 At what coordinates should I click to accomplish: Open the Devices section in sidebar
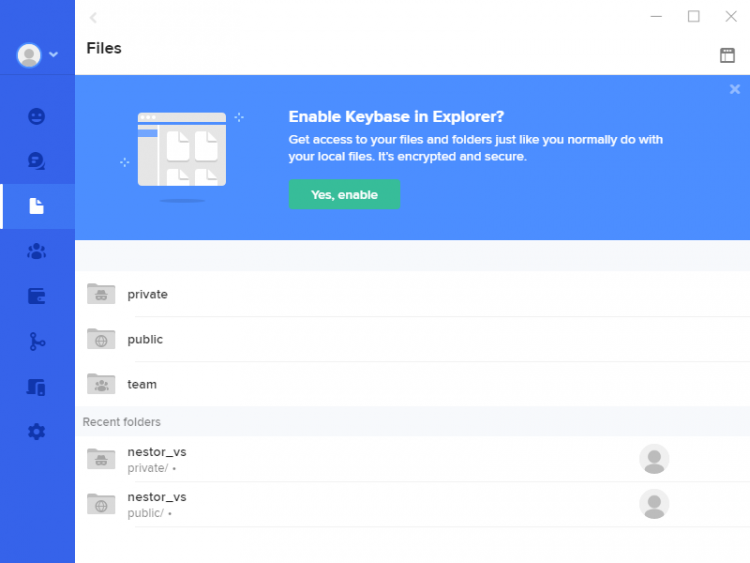pos(37,387)
